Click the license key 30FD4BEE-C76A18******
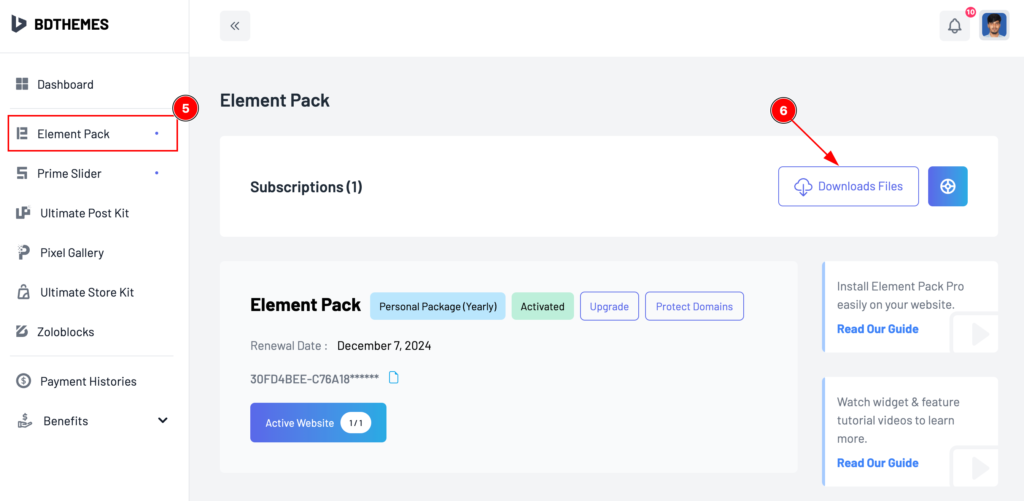Screen dimensions: 1024x501 pos(314,378)
